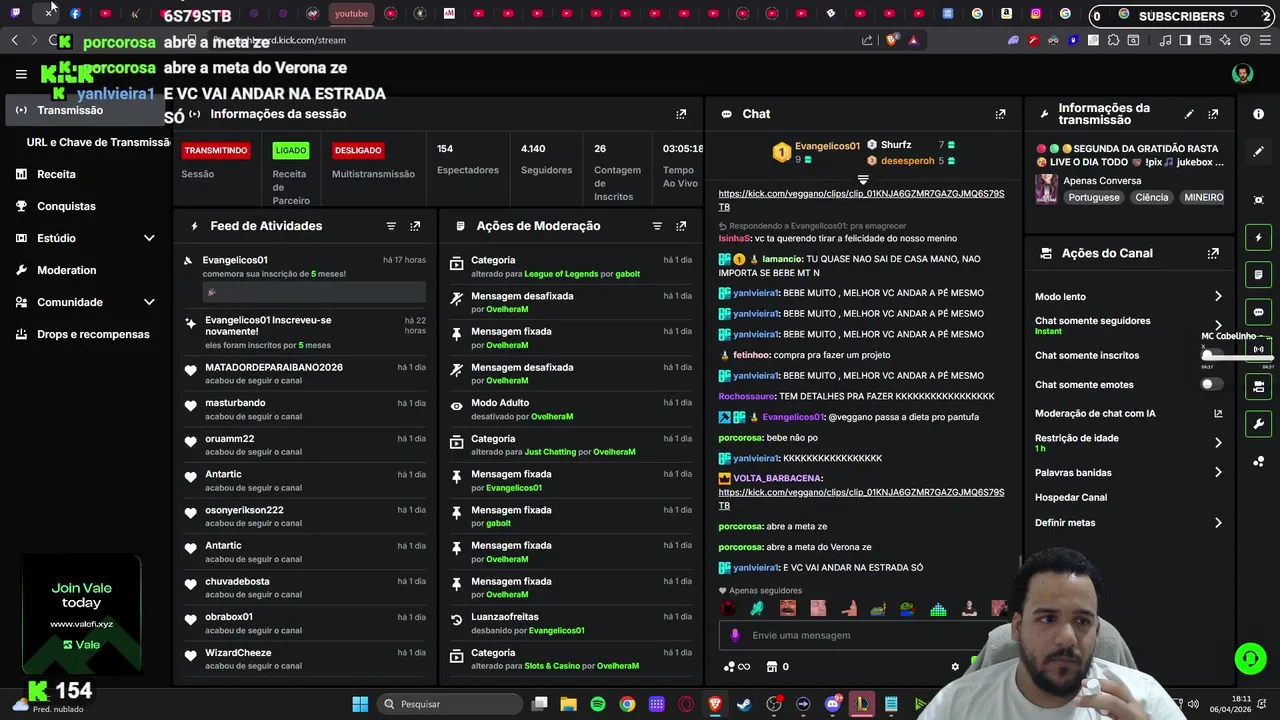Click three-dots cluster icon in right sidebar
1280x720 pixels.
click(1258, 461)
